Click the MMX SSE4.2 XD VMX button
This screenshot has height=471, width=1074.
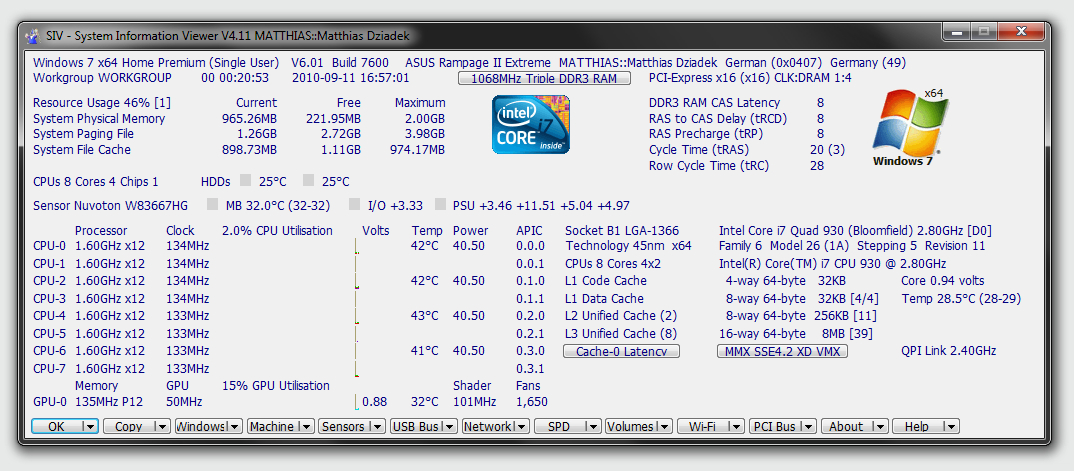pyautogui.click(x=782, y=351)
